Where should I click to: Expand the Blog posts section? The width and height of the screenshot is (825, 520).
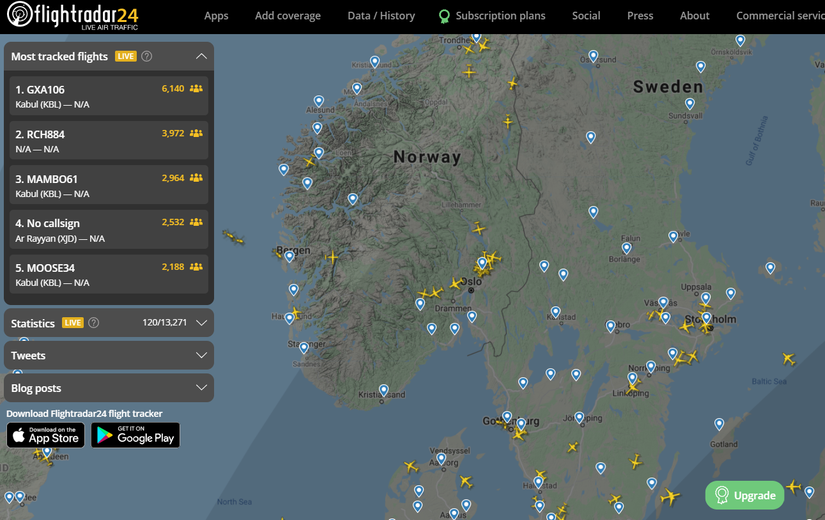click(201, 388)
